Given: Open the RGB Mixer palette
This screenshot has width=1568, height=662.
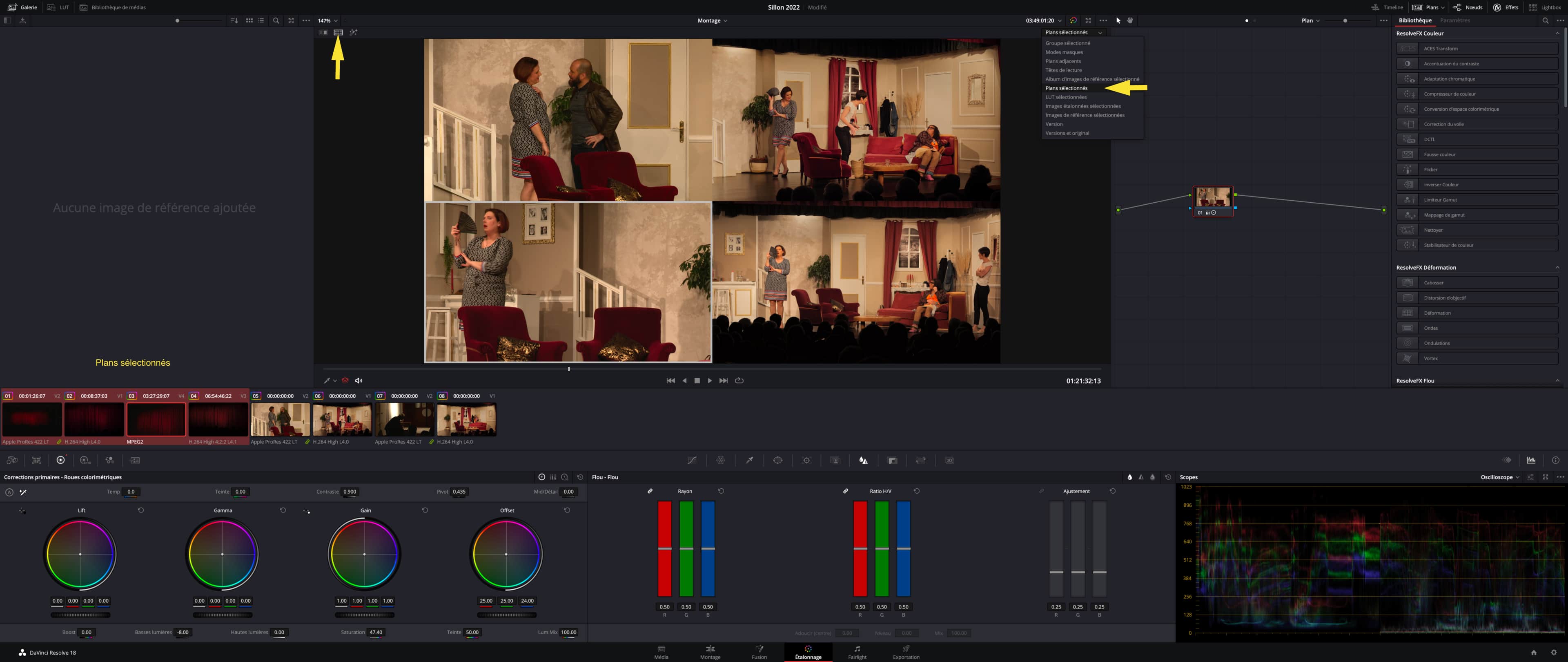Looking at the screenshot, I should click(x=109, y=461).
